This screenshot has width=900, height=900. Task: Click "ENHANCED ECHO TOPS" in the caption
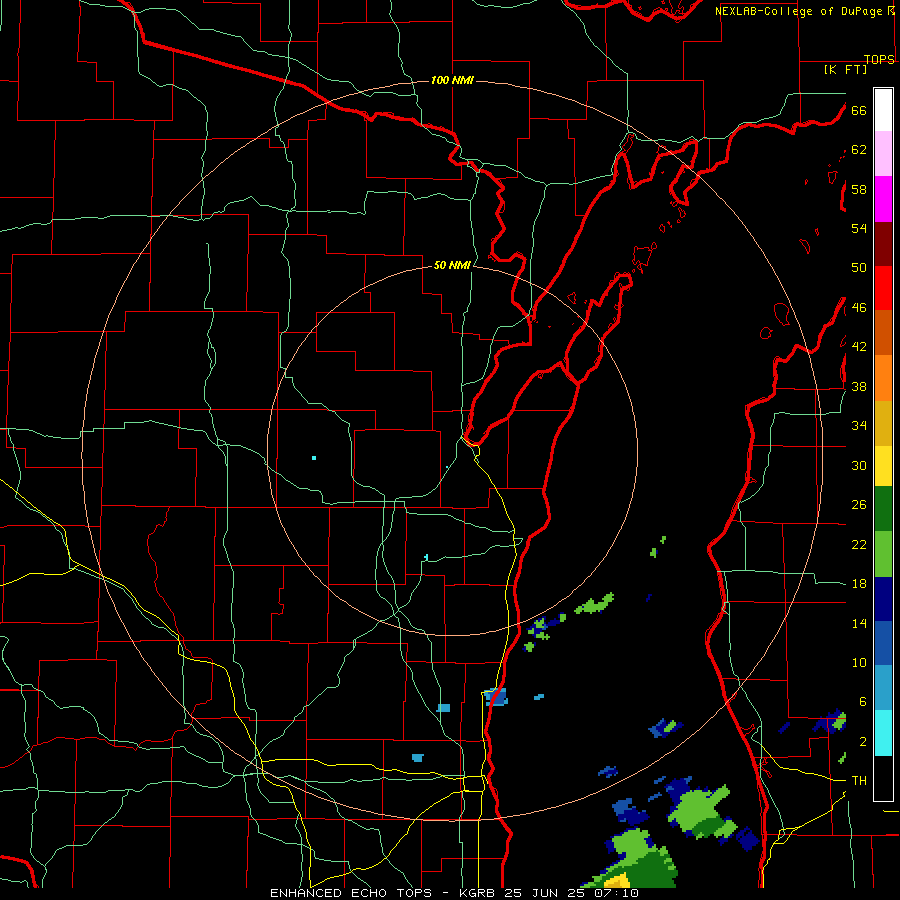coord(350,893)
